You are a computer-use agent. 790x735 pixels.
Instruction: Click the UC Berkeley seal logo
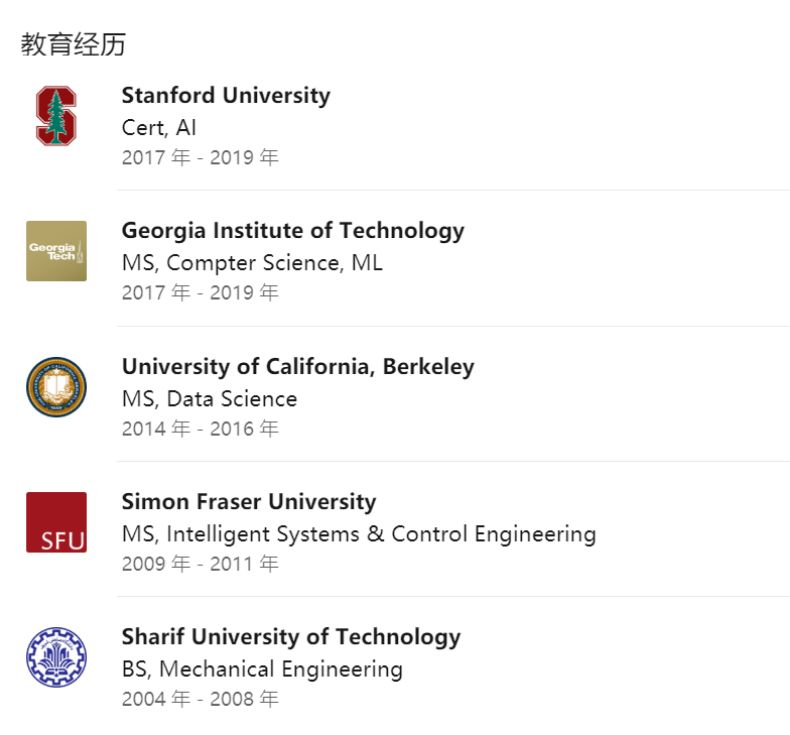[56, 387]
